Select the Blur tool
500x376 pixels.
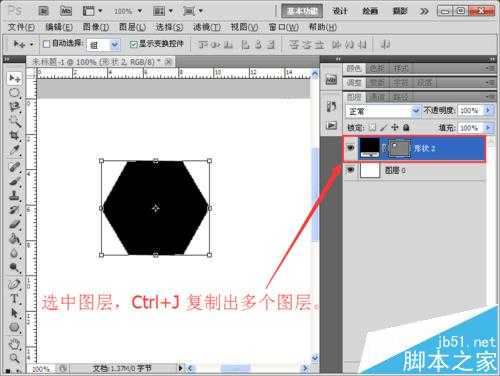15,253
